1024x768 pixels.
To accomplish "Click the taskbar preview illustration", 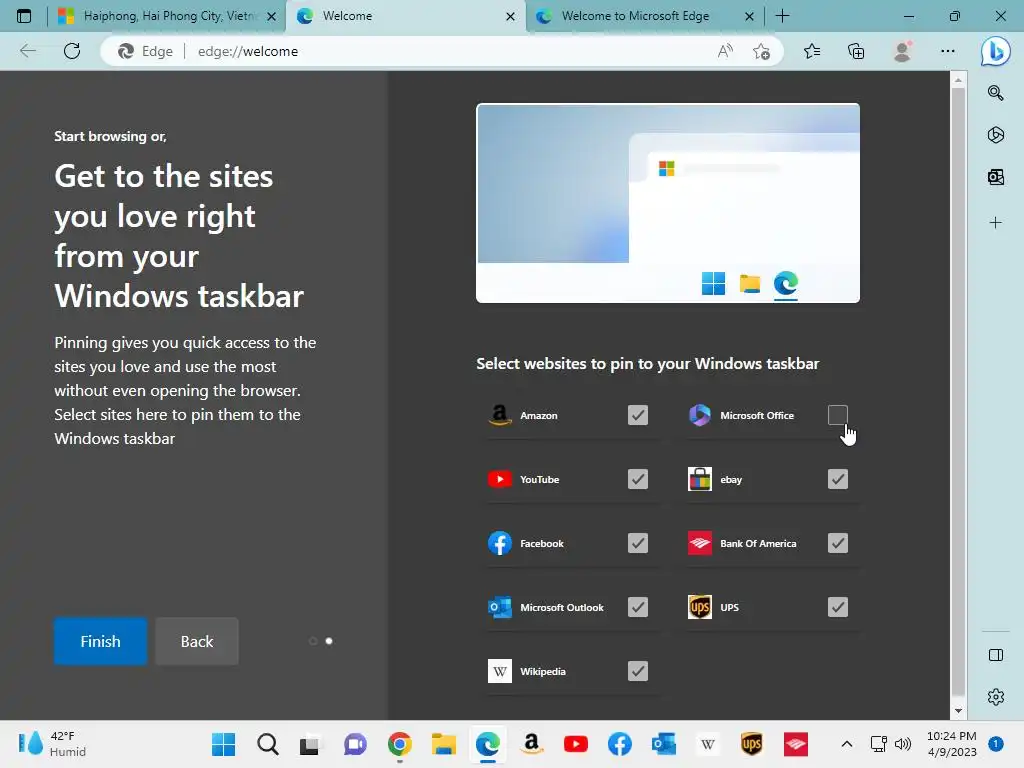I will 667,203.
